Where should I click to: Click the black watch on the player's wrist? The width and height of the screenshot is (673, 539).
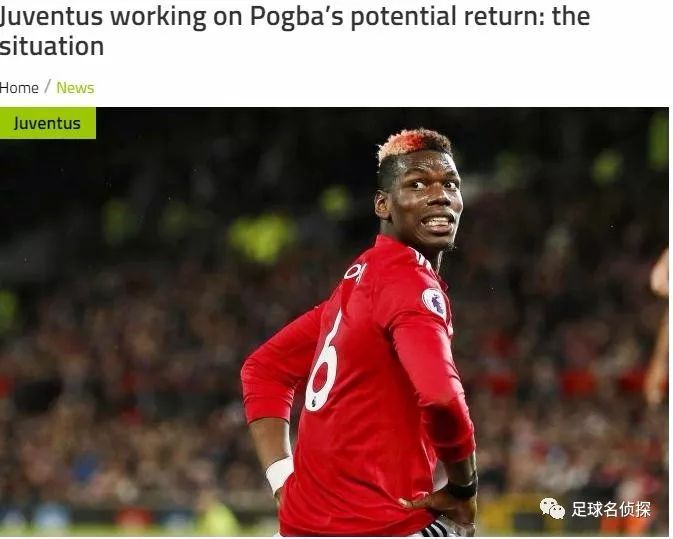tap(461, 488)
